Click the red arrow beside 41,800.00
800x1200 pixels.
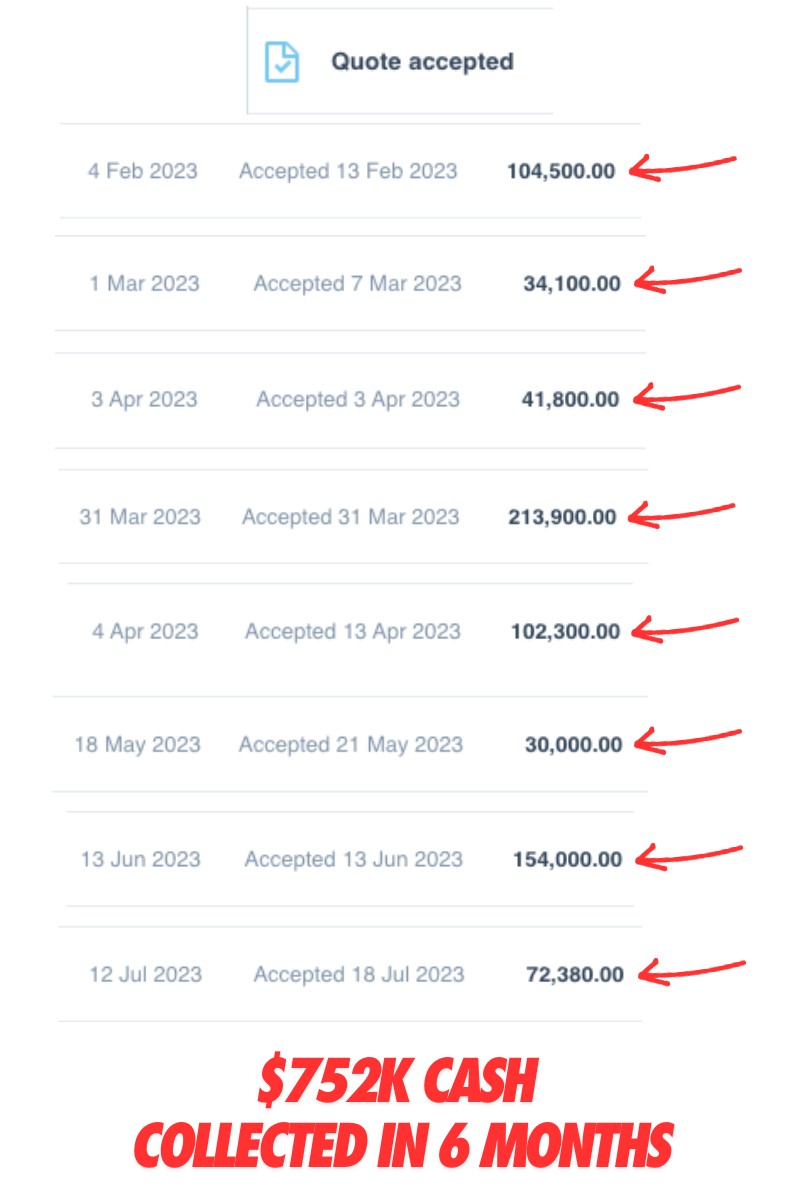(688, 395)
